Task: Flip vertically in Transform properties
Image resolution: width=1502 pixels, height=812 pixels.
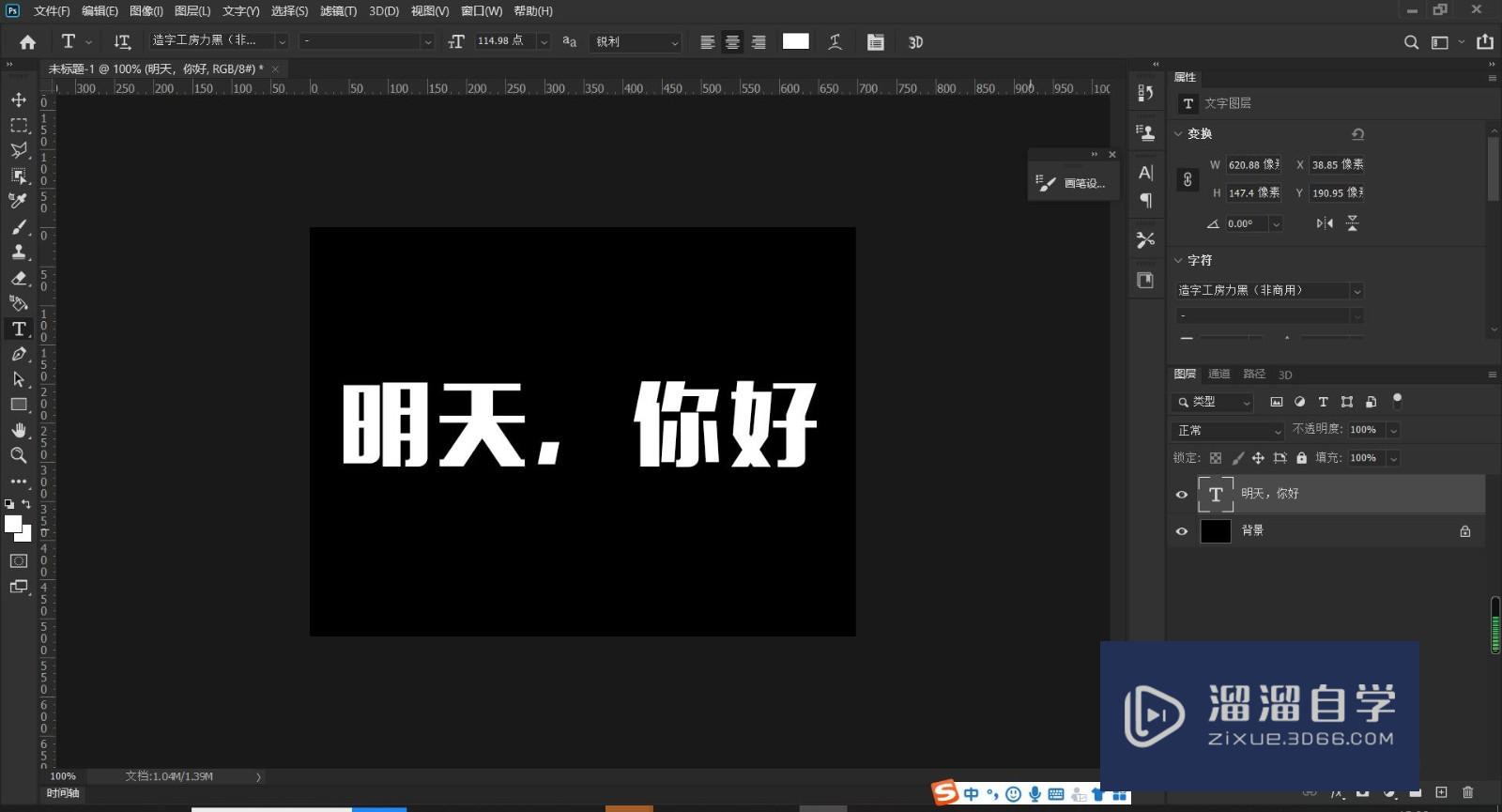Action: [1353, 223]
